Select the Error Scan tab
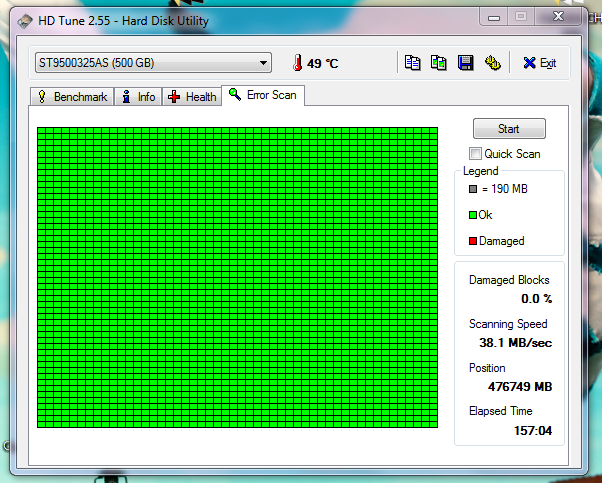Screen dimensions: 602x483 (x=263, y=95)
